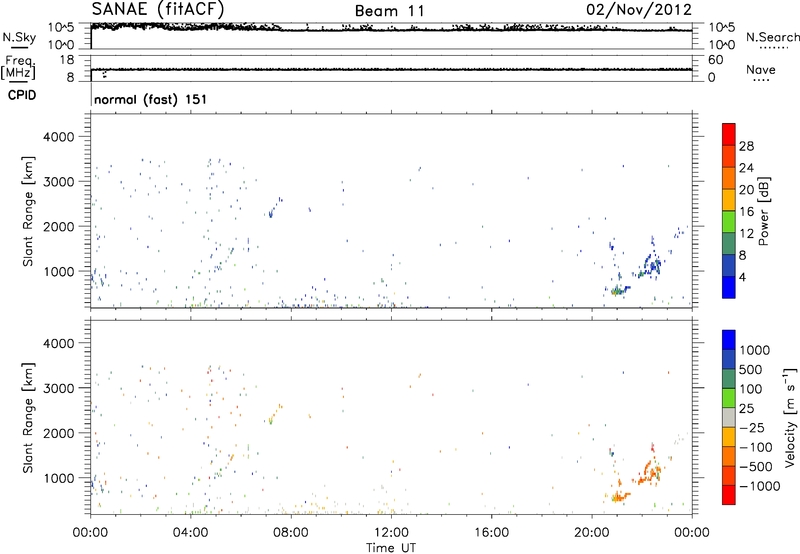Select the N.Search legend label
Image resolution: width=800 pixels, height=554 pixels.
(772, 37)
